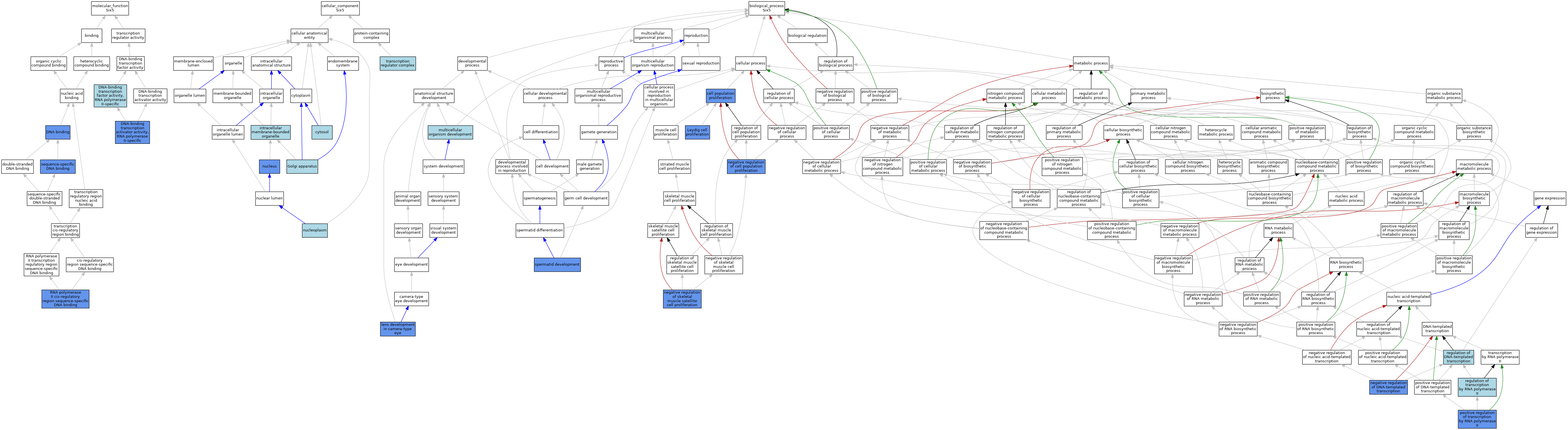Click the molecular_function Six5 root node
The height and width of the screenshot is (430, 1568).
tap(110, 8)
